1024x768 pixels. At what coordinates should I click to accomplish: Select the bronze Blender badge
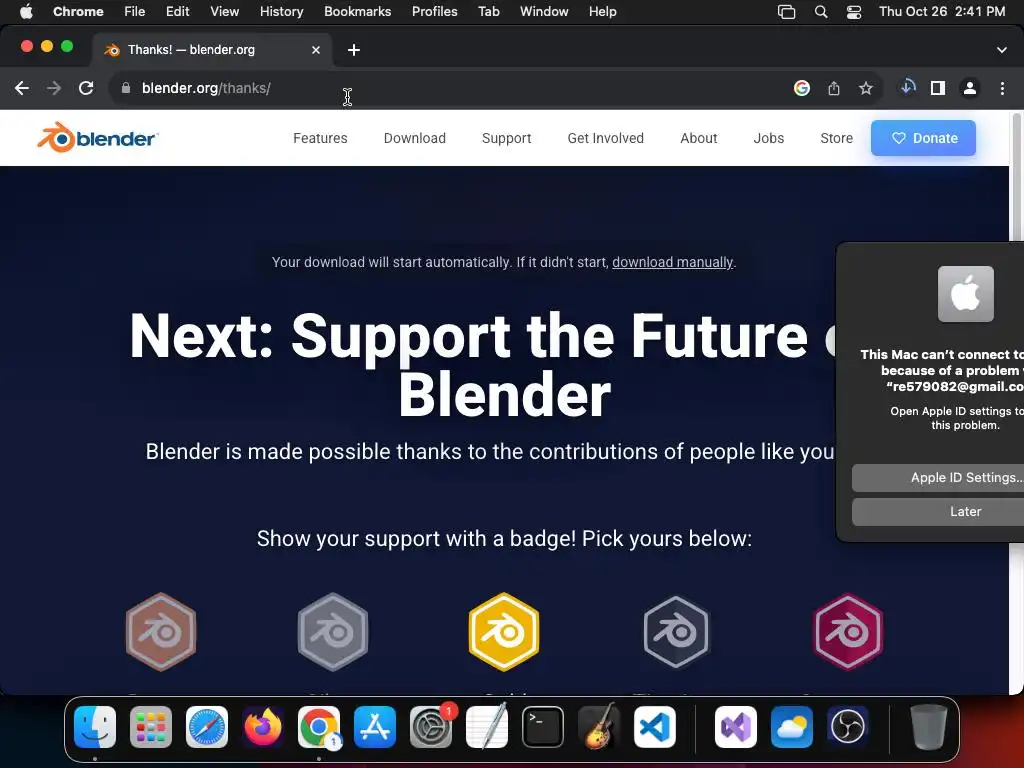coord(161,632)
